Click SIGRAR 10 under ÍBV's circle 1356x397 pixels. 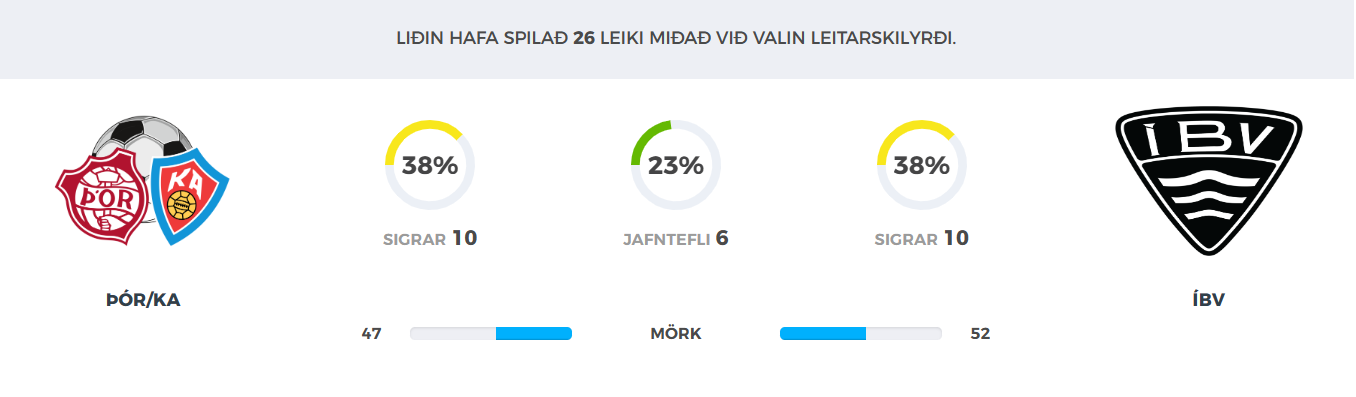tap(922, 239)
